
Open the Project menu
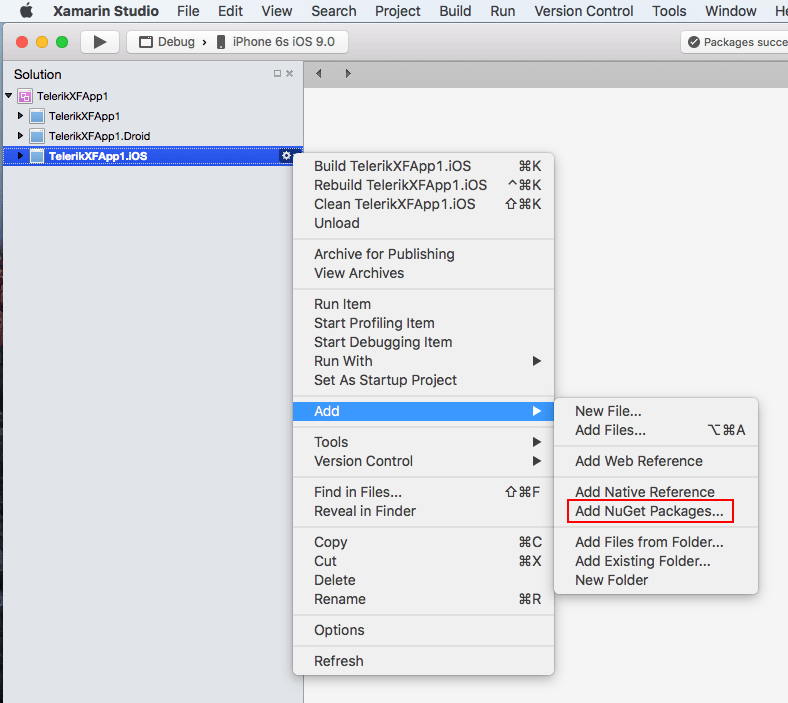(398, 11)
